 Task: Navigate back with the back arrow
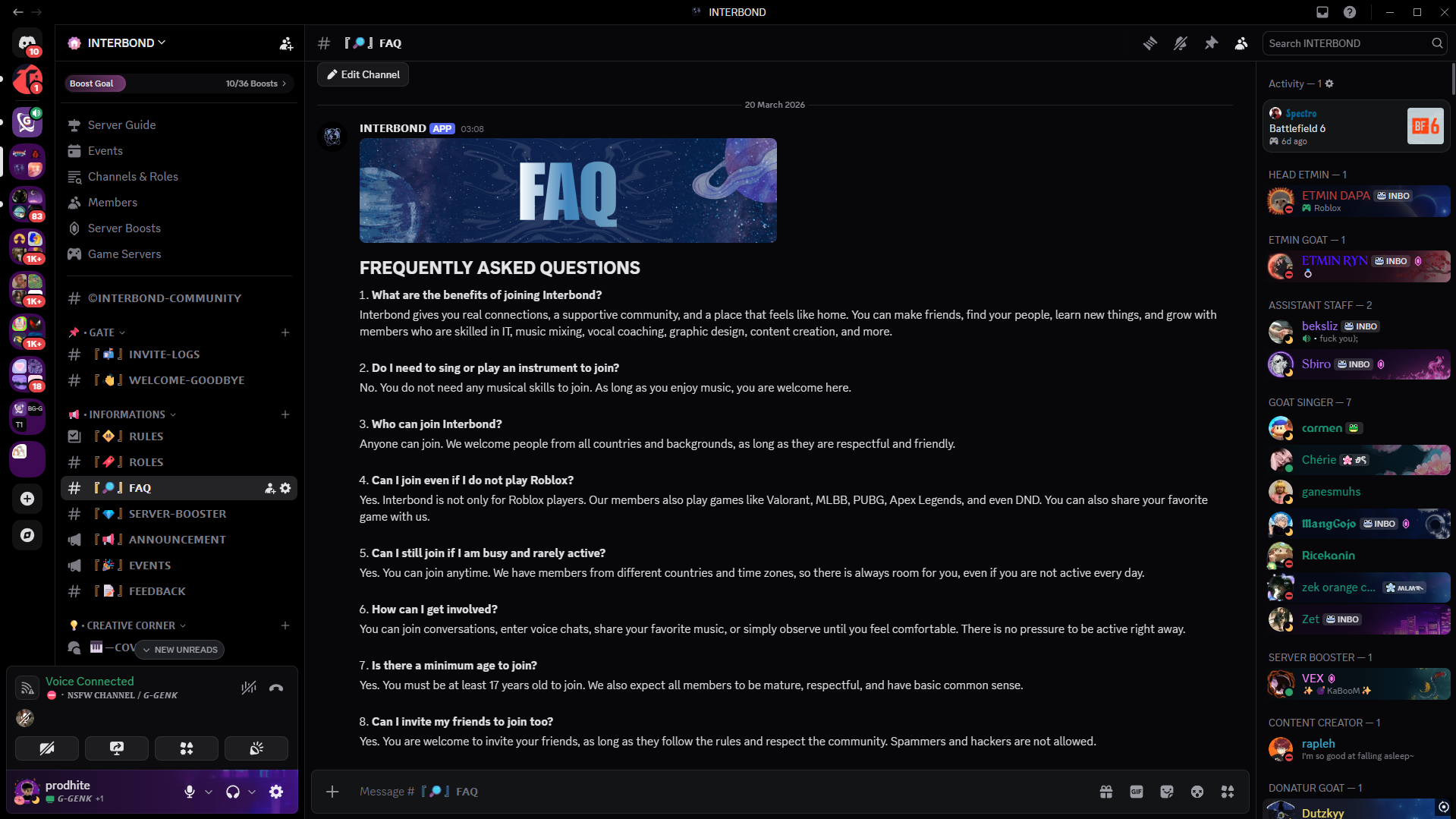coord(18,12)
